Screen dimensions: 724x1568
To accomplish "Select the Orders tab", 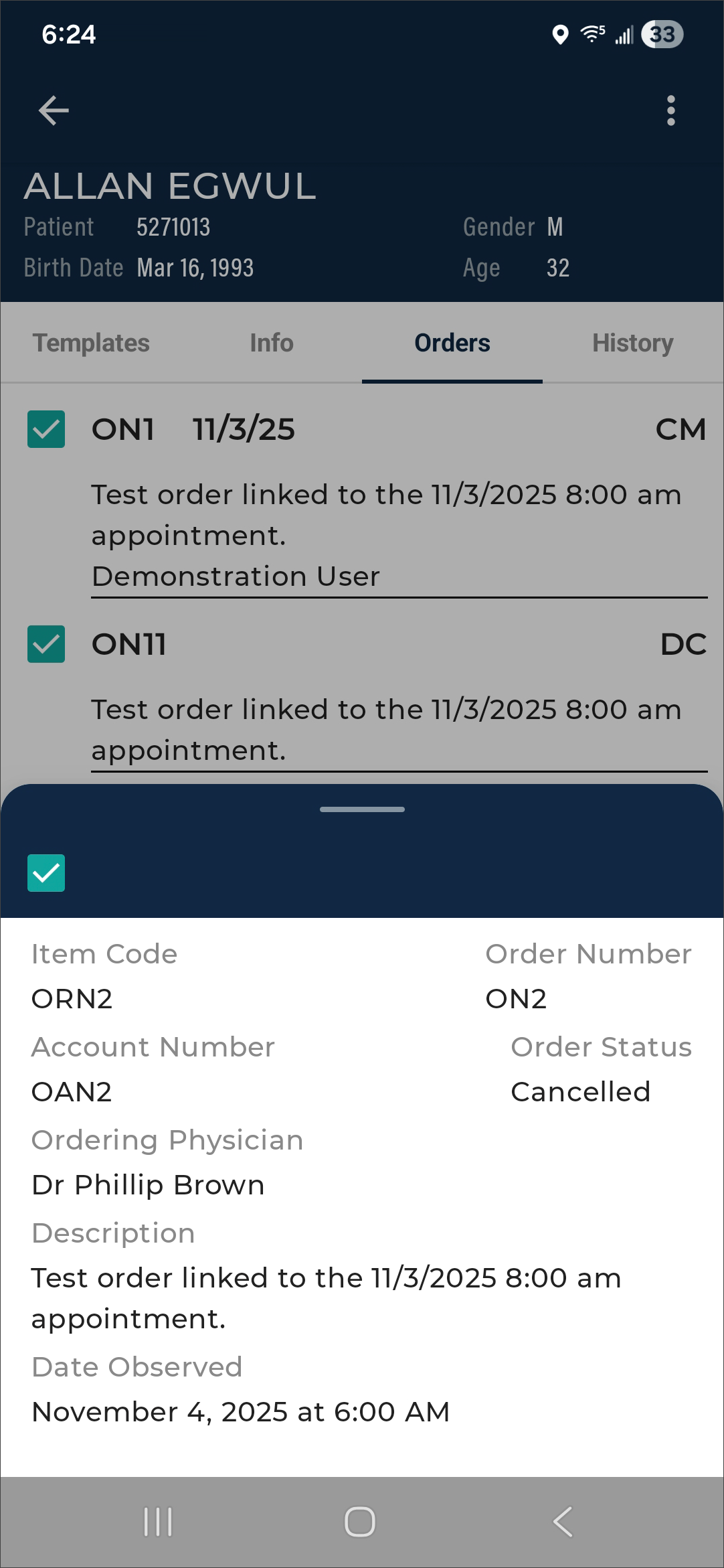I will (x=452, y=343).
